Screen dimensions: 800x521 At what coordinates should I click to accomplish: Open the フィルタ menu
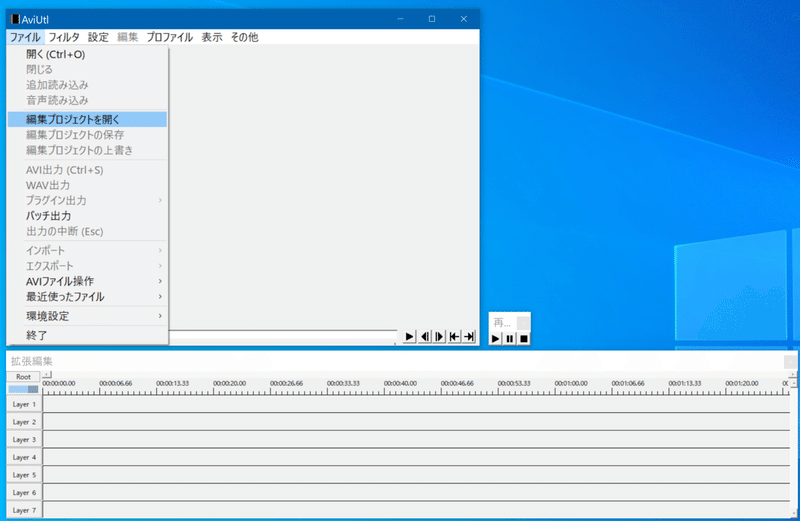pos(64,37)
